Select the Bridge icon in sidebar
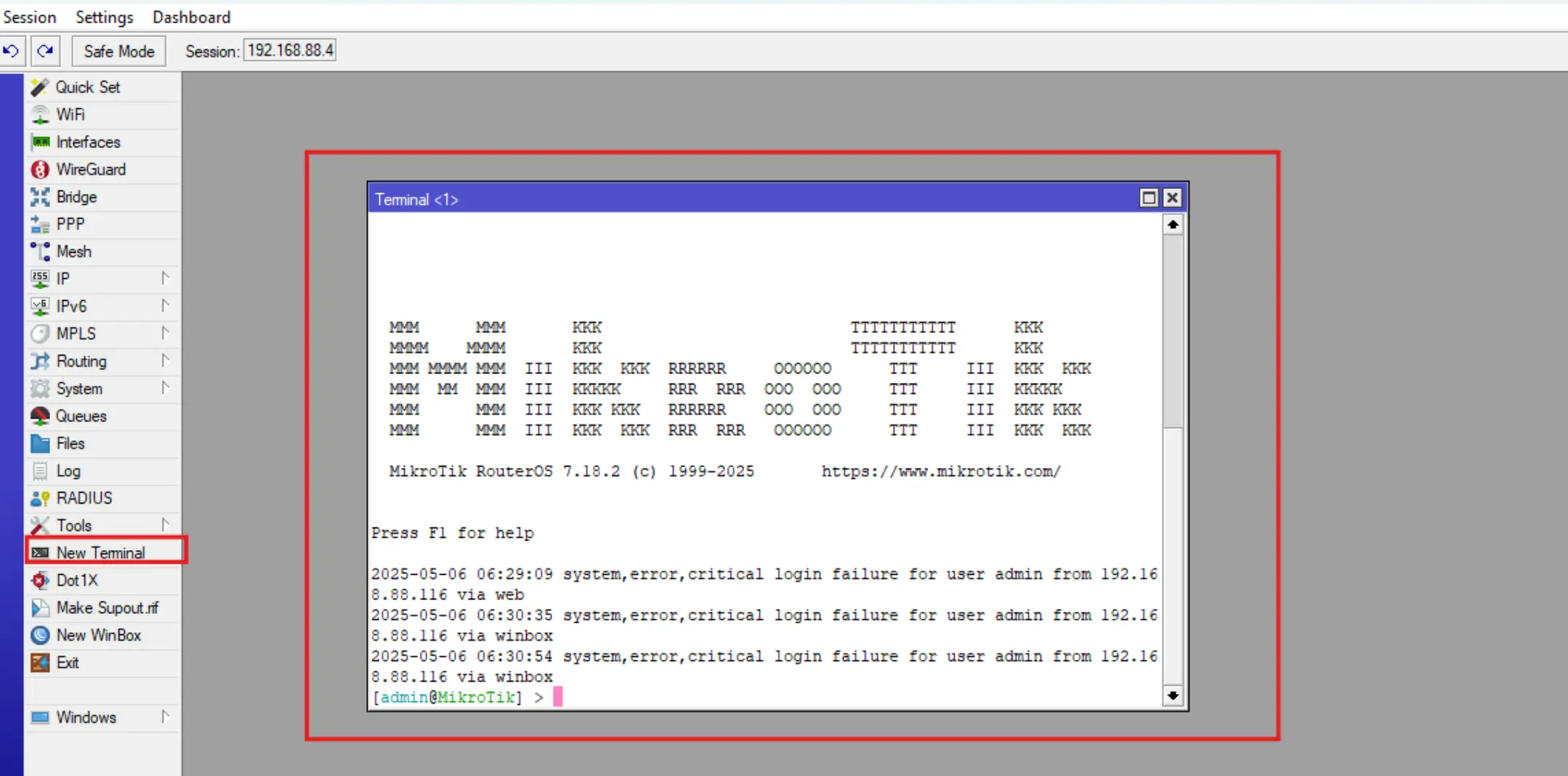The height and width of the screenshot is (776, 1568). [40, 197]
